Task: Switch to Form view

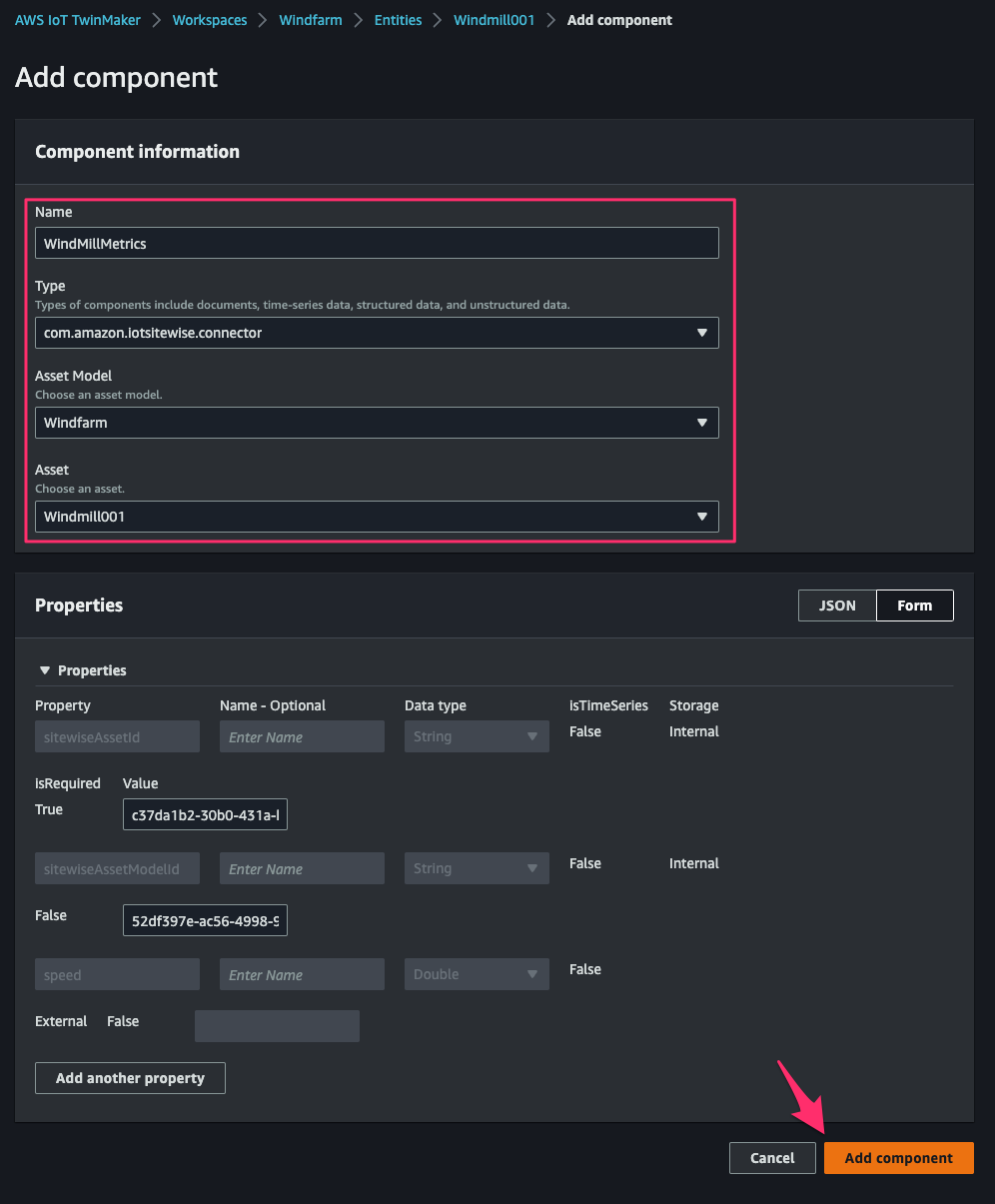Action: click(914, 605)
